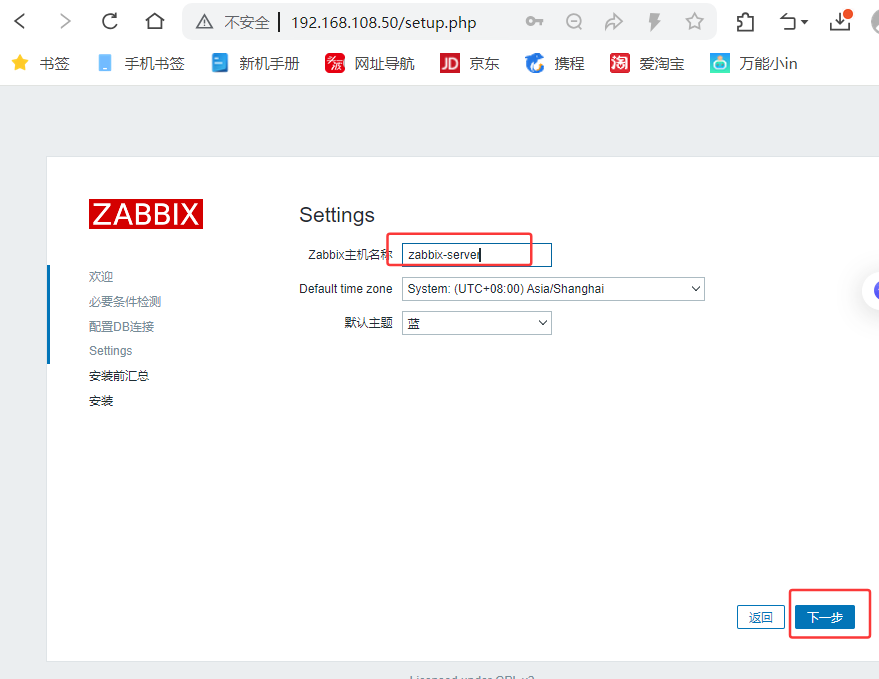Screen dimensions: 879x679
Task: Open the 手机书签 bookmark
Action: pos(141,63)
